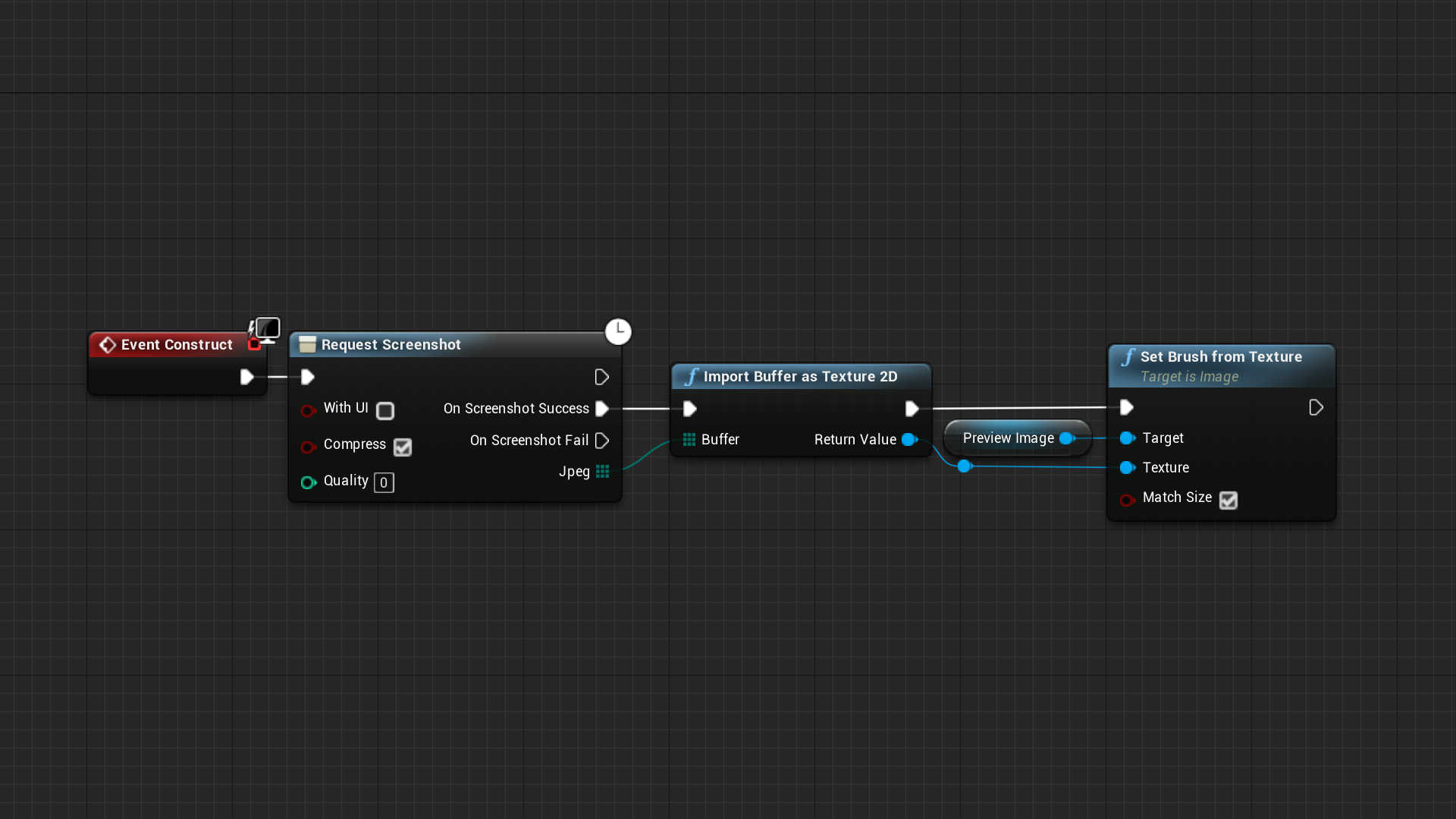Select the Request Screenshot node title

tap(391, 345)
